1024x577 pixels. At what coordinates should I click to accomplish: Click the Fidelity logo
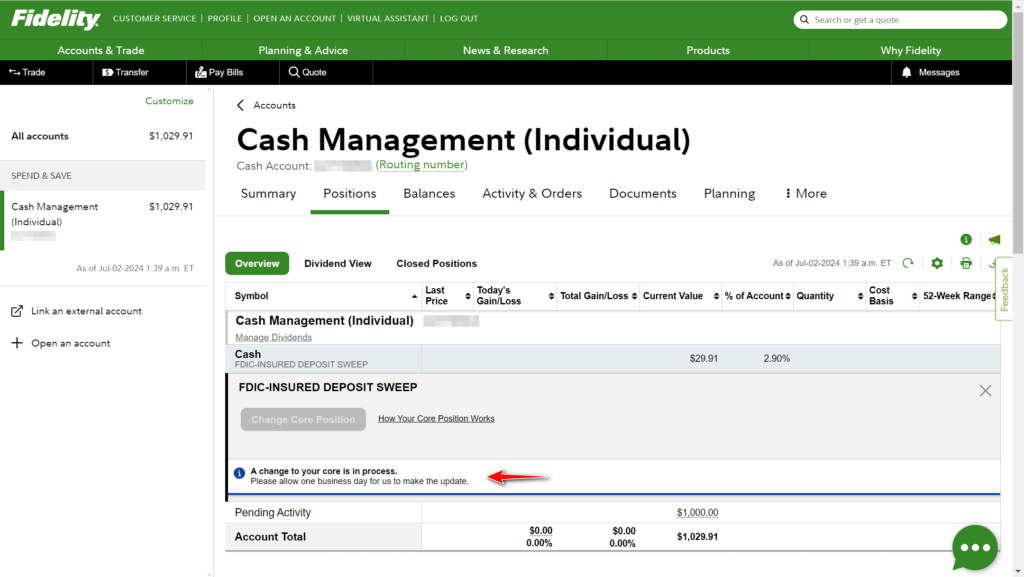click(56, 18)
